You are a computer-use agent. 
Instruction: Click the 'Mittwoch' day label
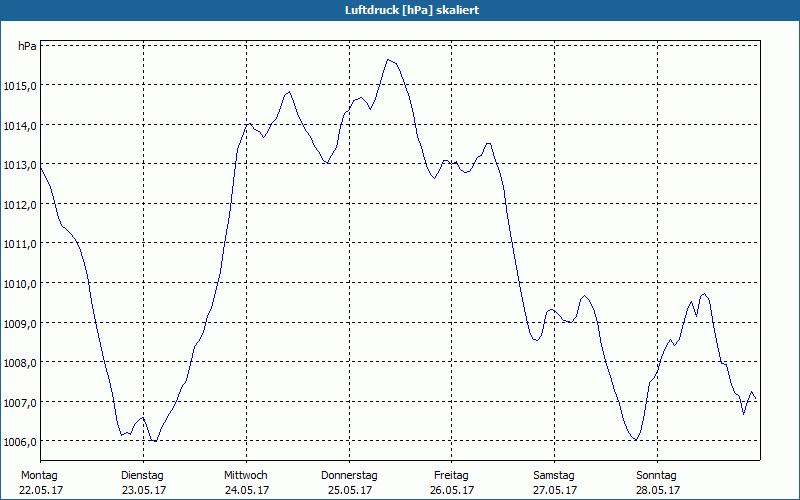click(246, 476)
